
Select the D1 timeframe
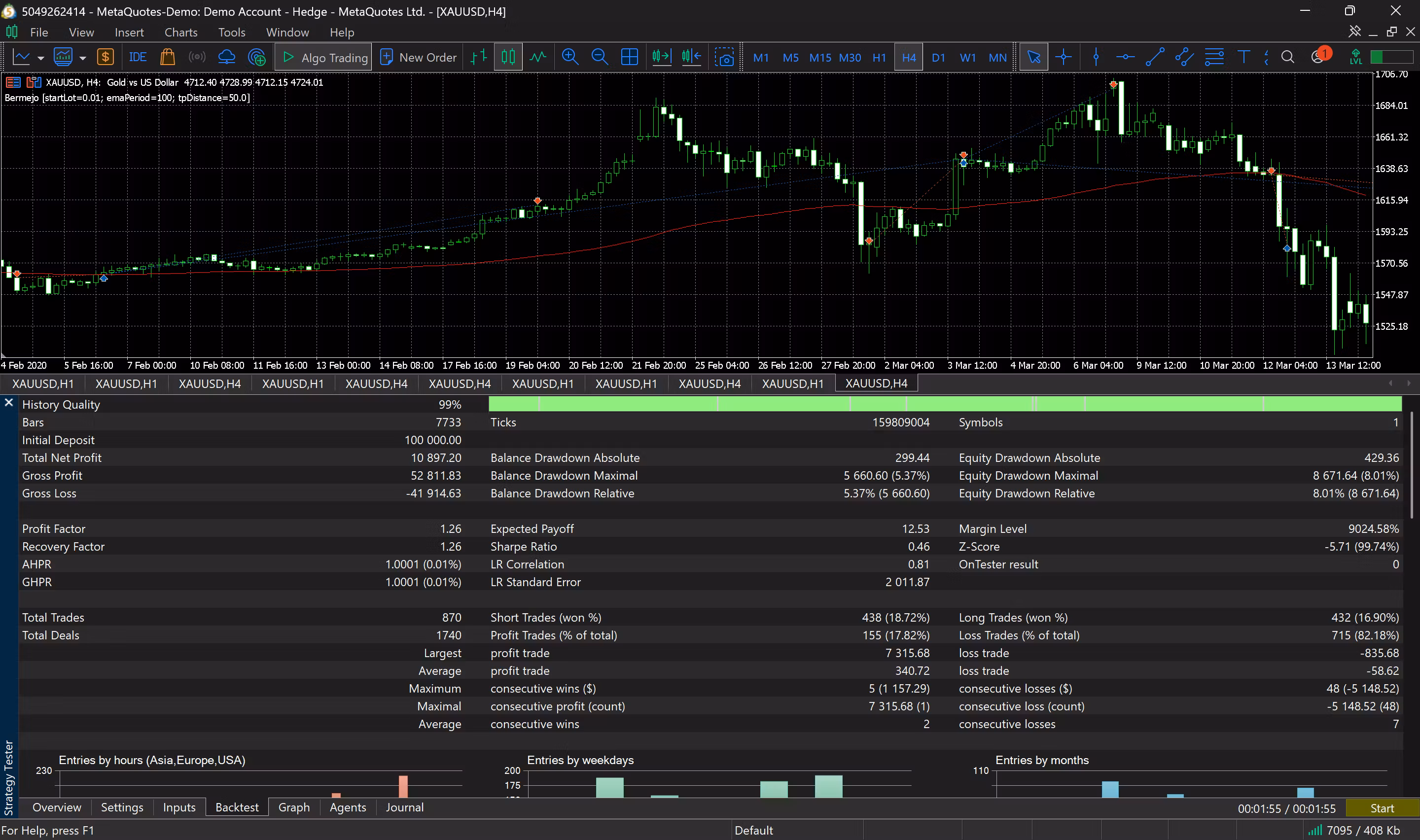(x=938, y=58)
